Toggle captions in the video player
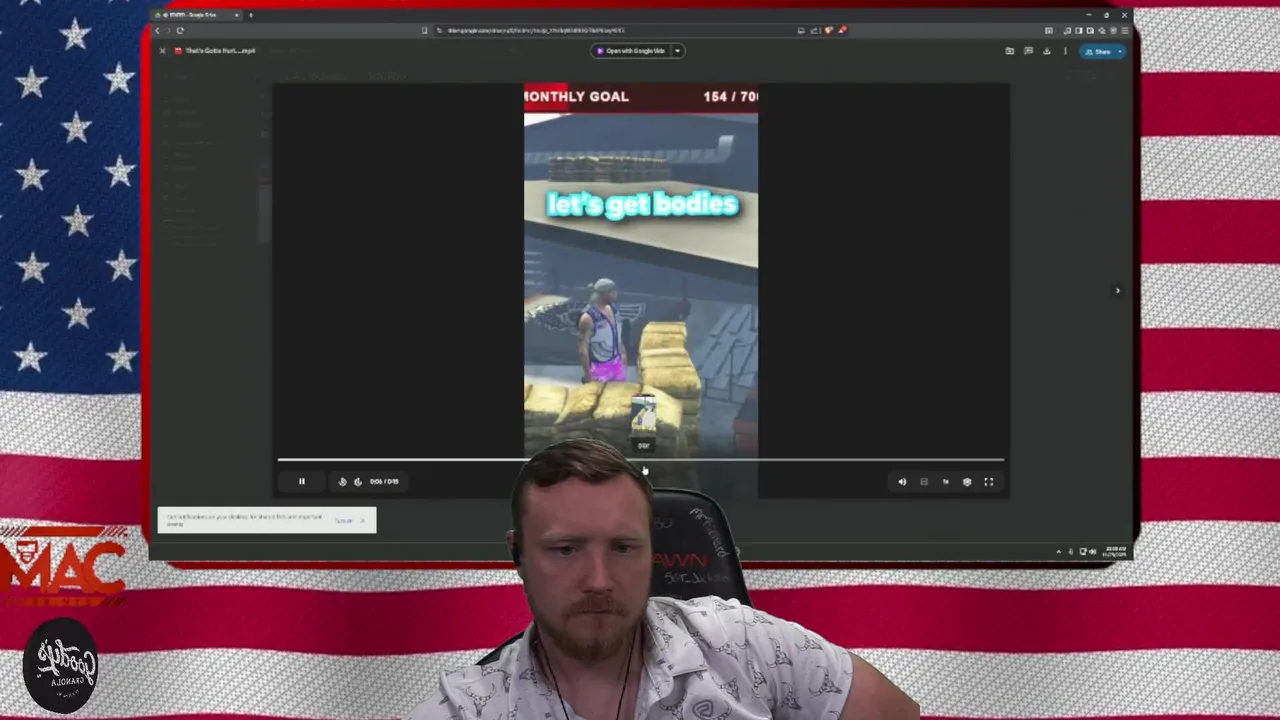 coord(924,481)
